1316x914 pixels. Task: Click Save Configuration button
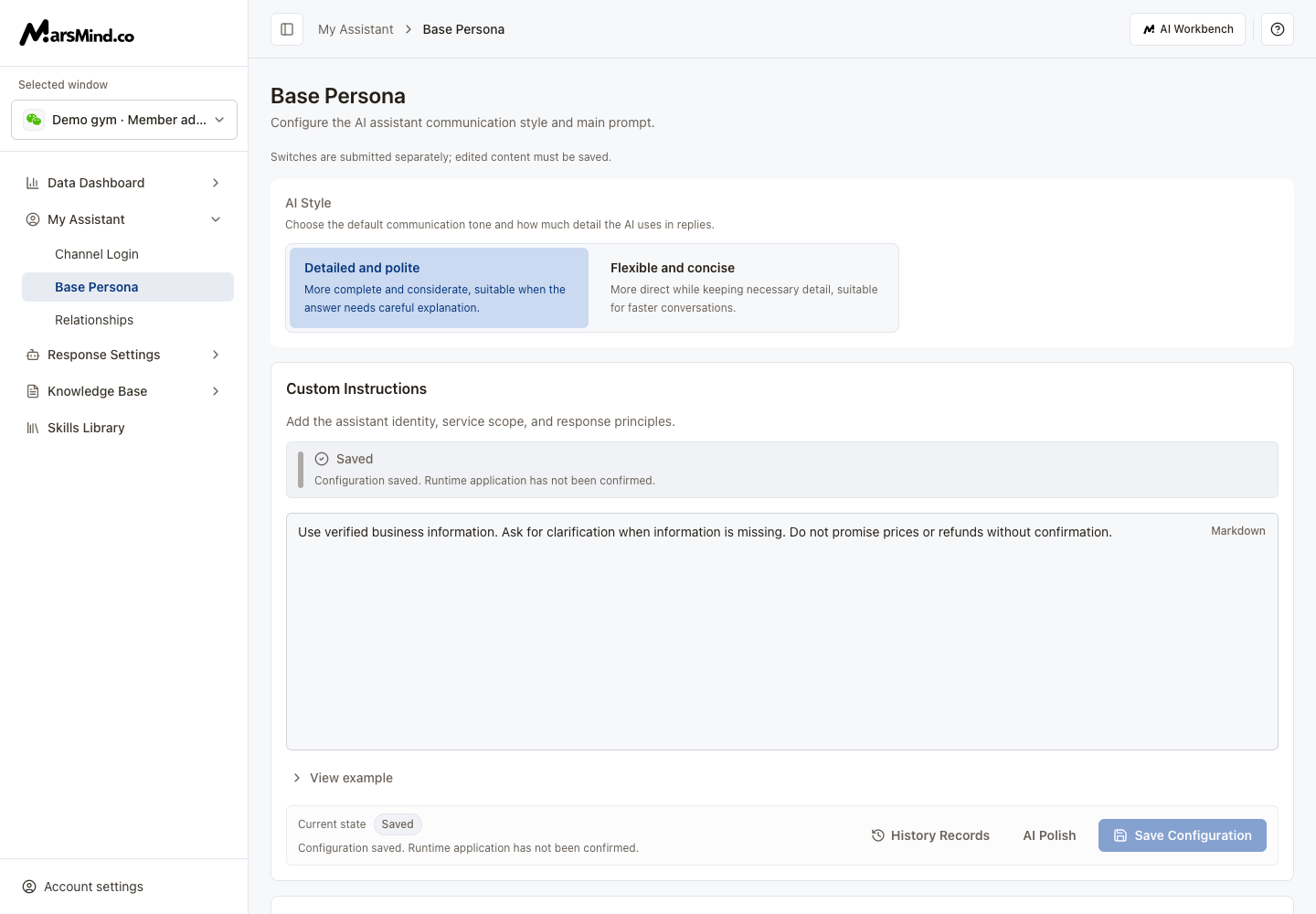[x=1183, y=835]
